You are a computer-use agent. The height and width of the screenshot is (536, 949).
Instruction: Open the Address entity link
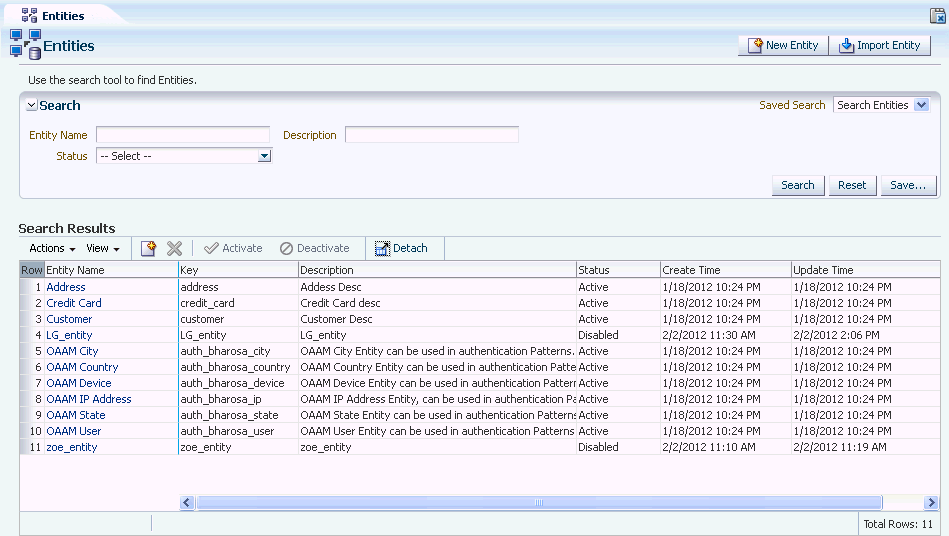[x=66, y=287]
